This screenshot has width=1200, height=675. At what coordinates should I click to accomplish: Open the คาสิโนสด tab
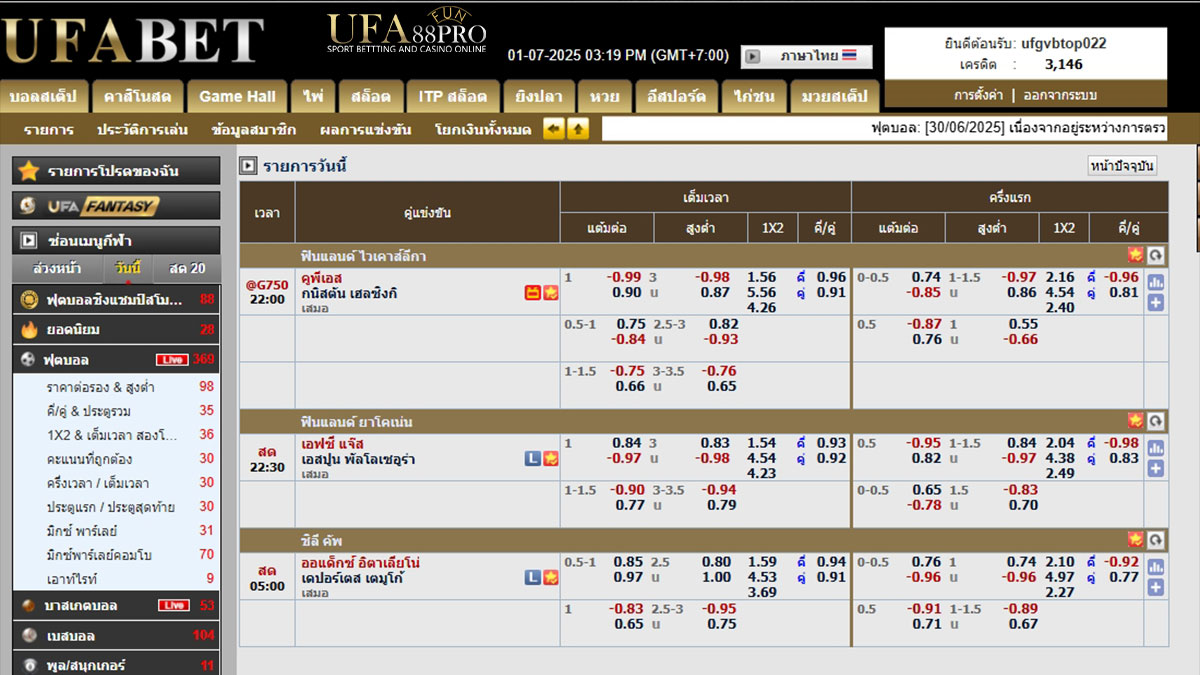[x=137, y=97]
